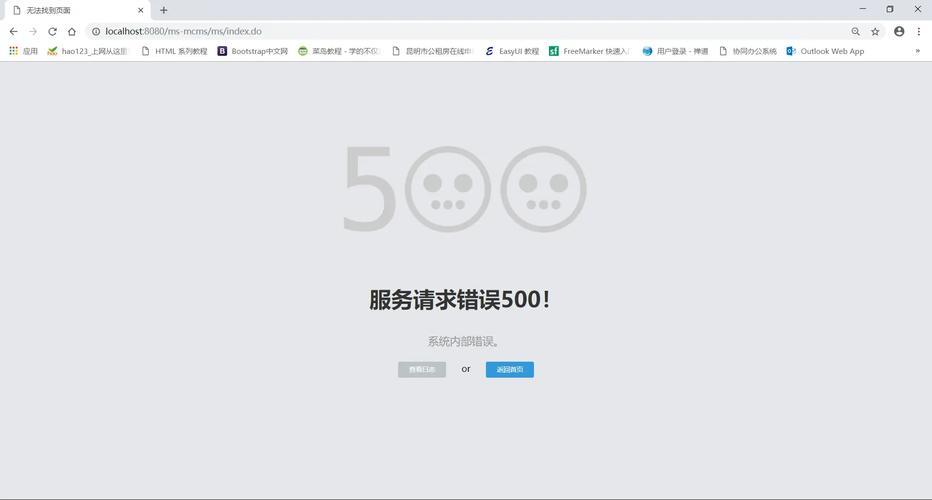The width and height of the screenshot is (932, 500).
Task: Reload the page with the refresh icon
Action: click(52, 31)
